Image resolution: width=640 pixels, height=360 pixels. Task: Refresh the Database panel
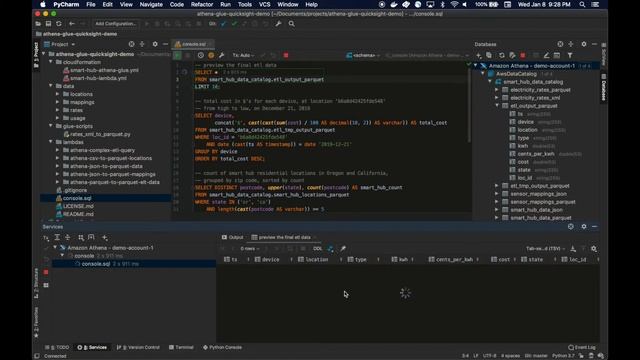pyautogui.click(x=502, y=55)
